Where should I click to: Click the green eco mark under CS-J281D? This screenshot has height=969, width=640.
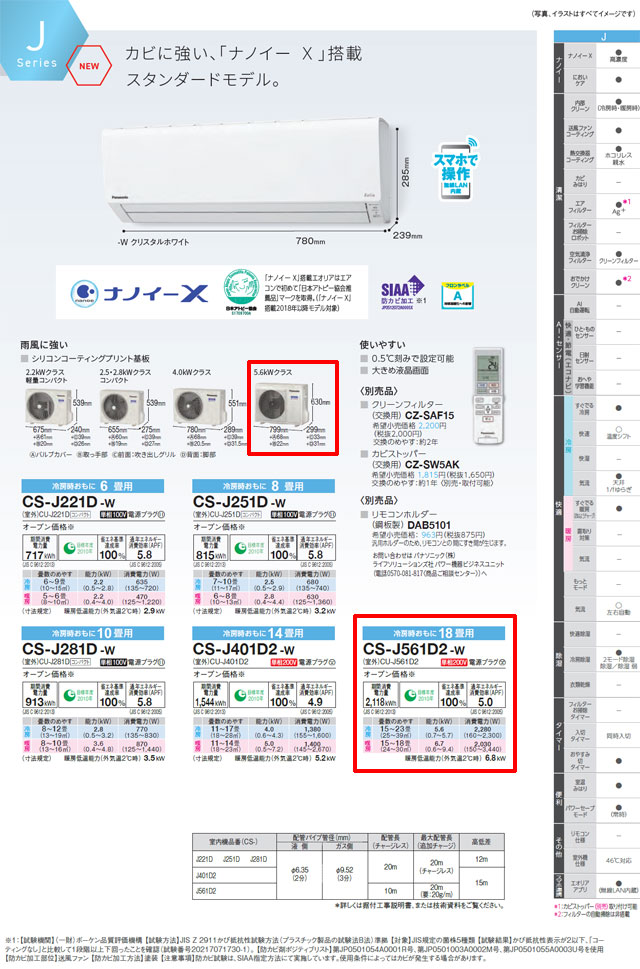tap(77, 695)
